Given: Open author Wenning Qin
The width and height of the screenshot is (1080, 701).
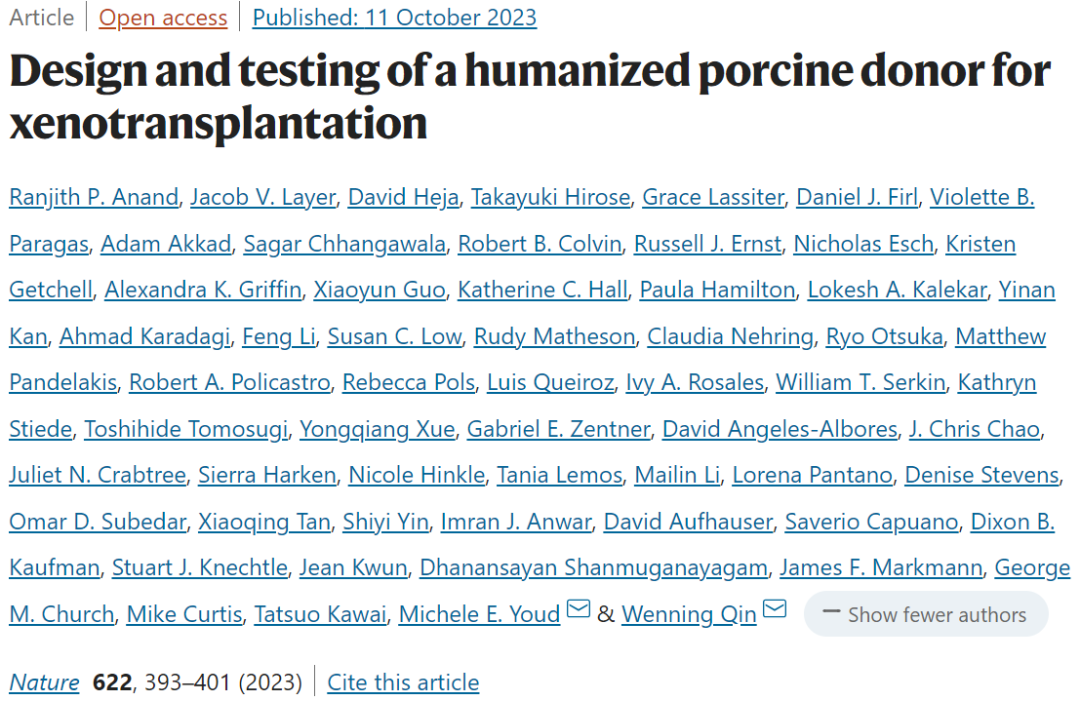Looking at the screenshot, I should click(689, 614).
